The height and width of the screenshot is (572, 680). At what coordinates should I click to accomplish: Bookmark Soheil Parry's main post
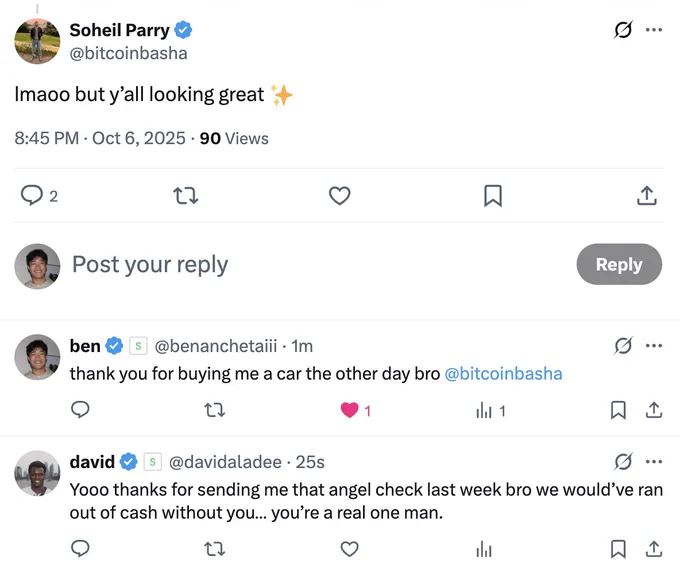[x=493, y=196]
